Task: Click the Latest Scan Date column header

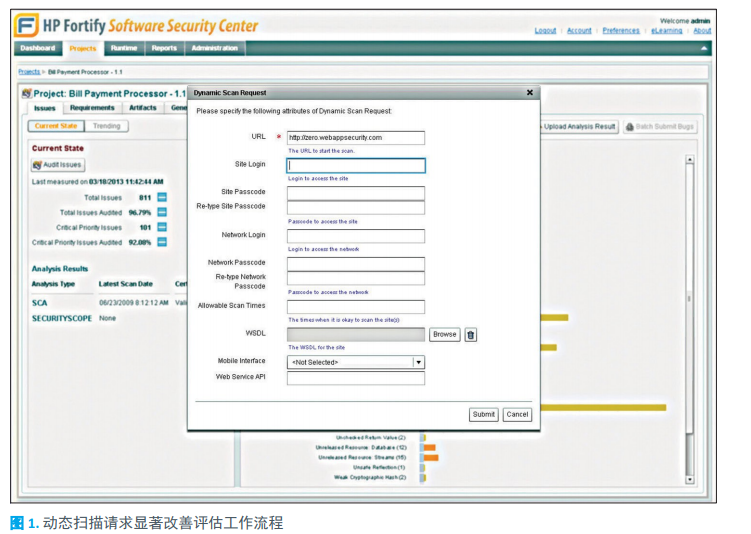Action: [125, 284]
